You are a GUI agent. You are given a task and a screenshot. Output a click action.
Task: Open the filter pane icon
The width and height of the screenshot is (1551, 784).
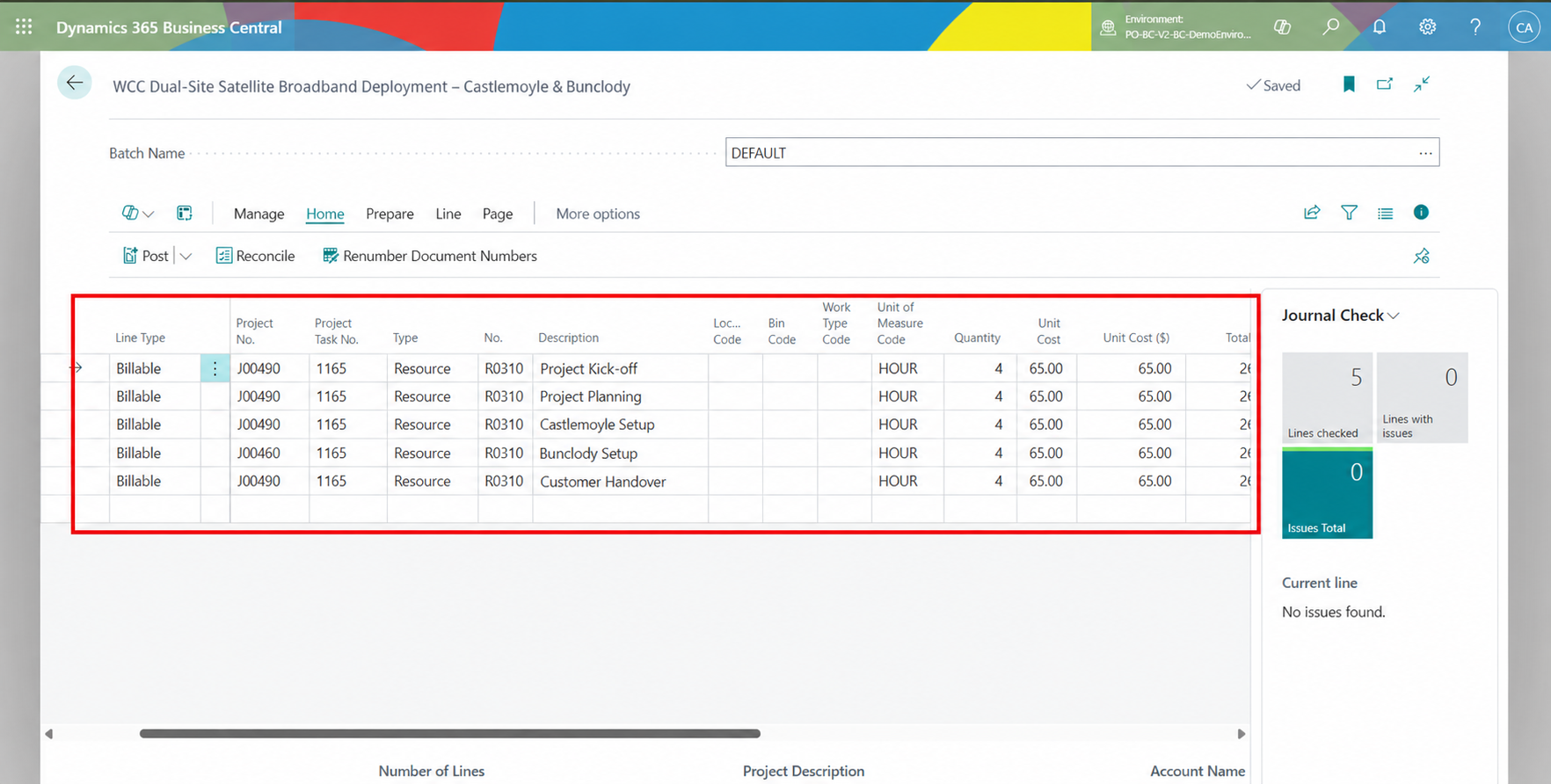1349,213
